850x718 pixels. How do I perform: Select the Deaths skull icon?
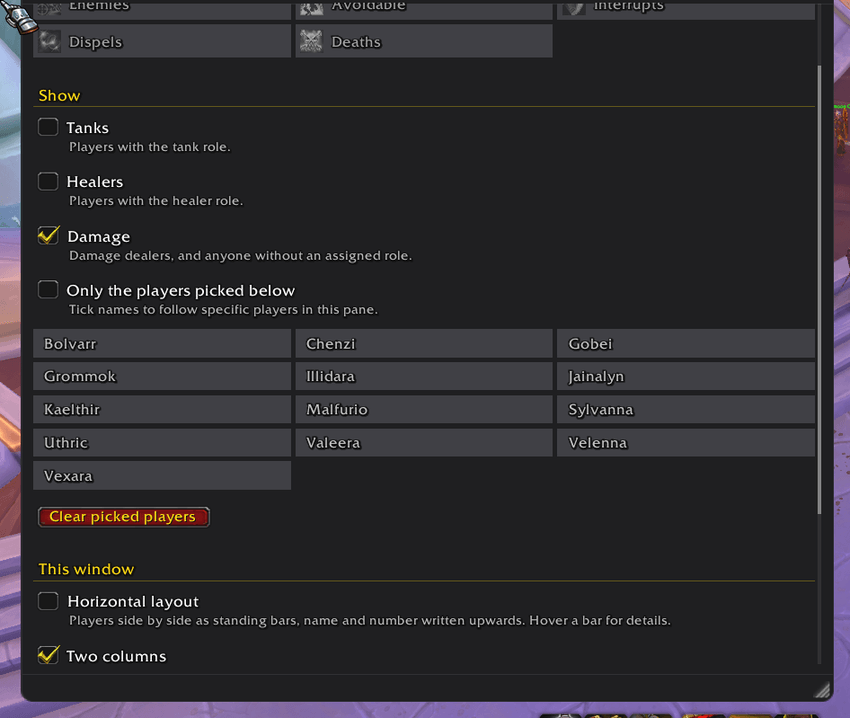click(x=311, y=42)
